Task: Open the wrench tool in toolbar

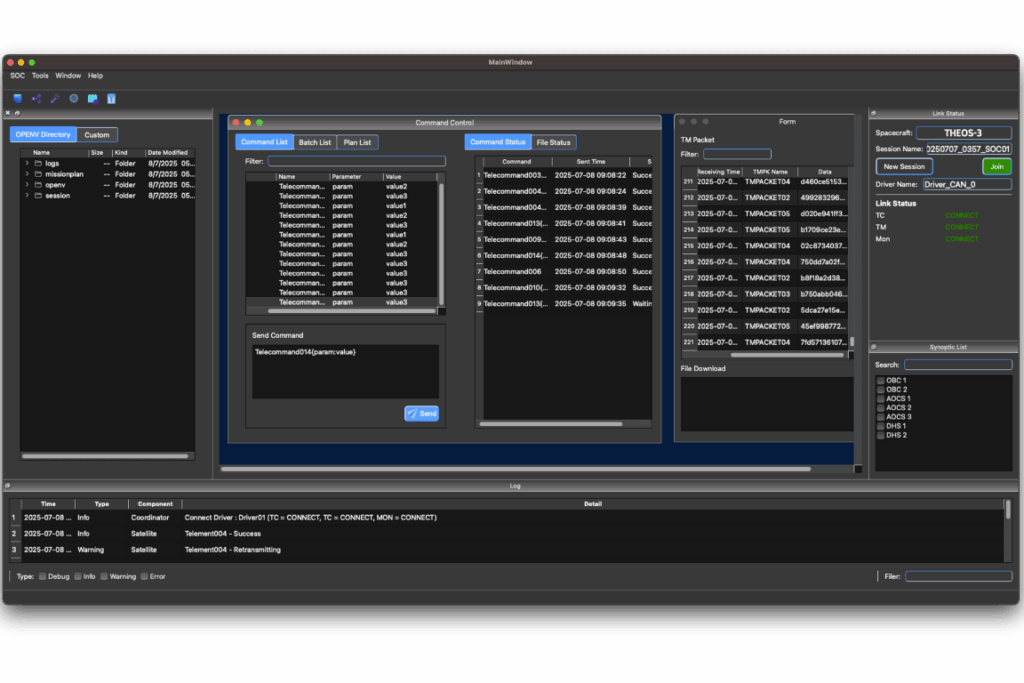Action: click(55, 98)
